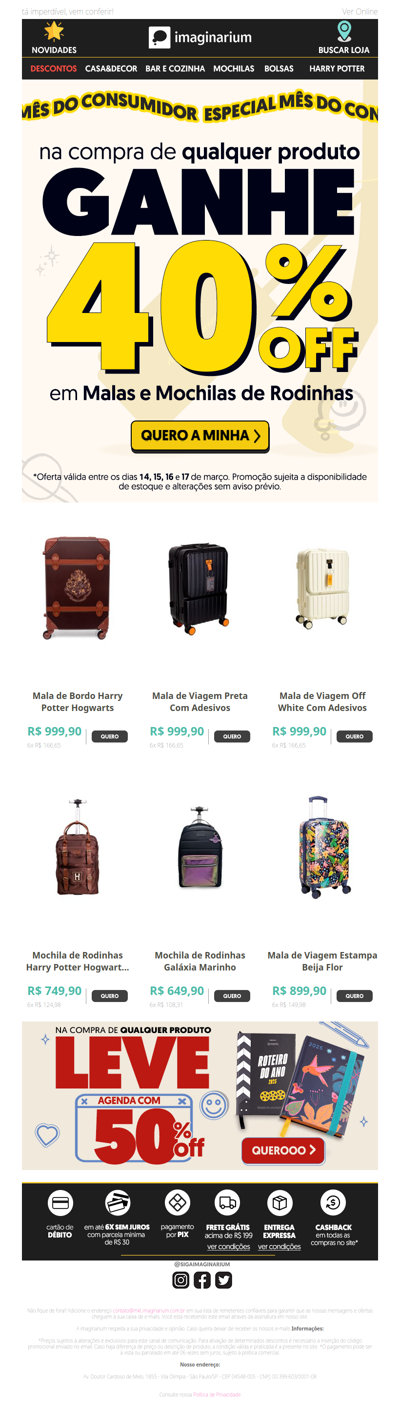Select the Descontos menu item
The width and height of the screenshot is (400, 1415).
[54, 69]
